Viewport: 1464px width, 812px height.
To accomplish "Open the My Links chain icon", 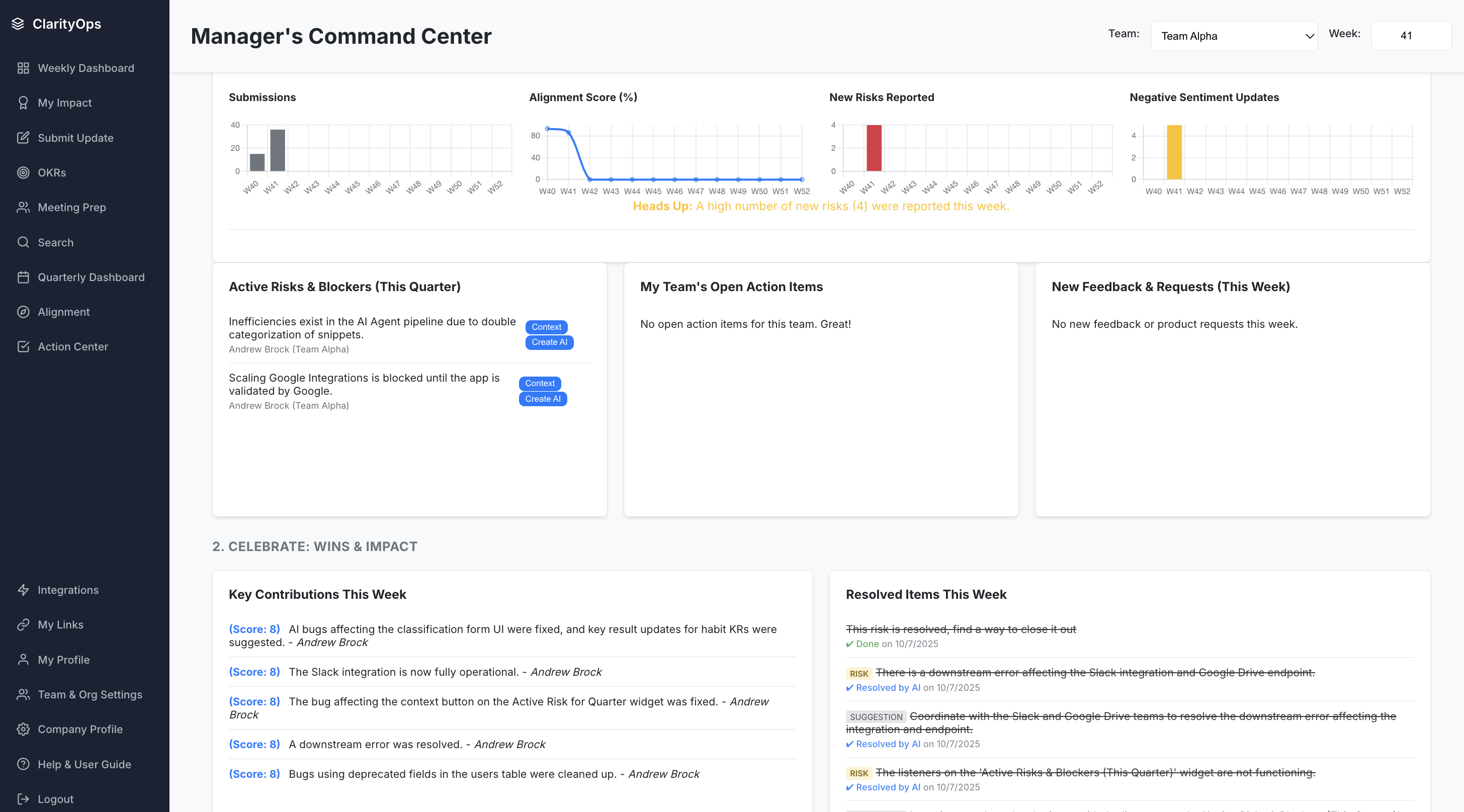I will (x=23, y=624).
